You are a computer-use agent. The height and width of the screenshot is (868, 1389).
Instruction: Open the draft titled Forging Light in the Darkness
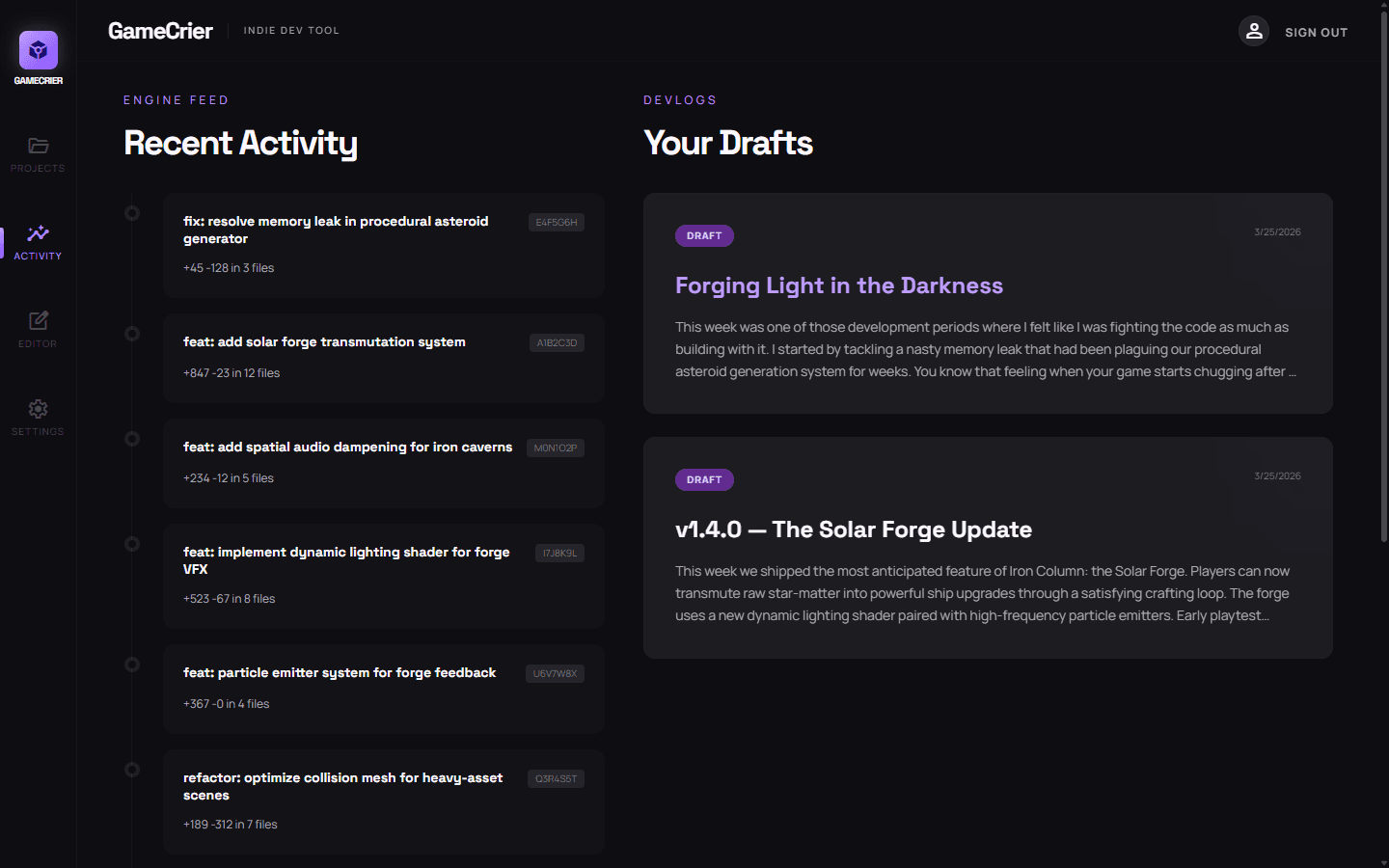[839, 285]
